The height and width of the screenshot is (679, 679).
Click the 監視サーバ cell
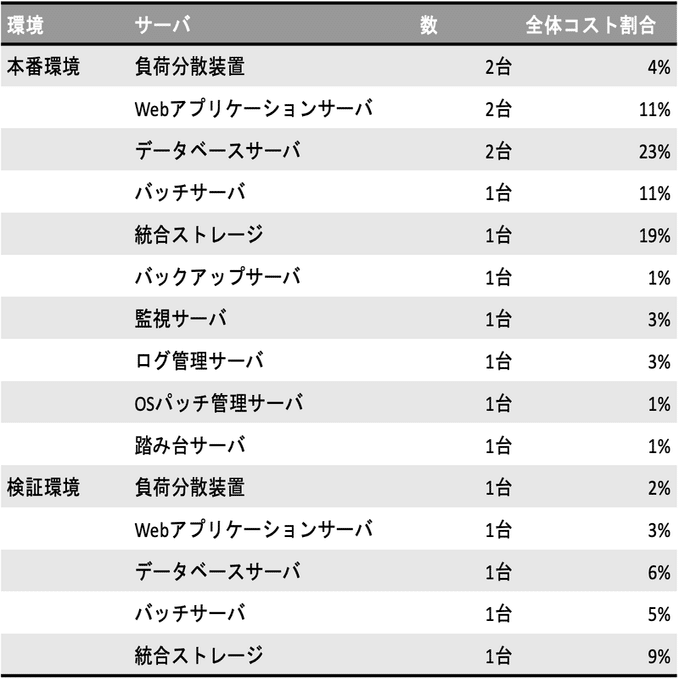[x=181, y=319]
